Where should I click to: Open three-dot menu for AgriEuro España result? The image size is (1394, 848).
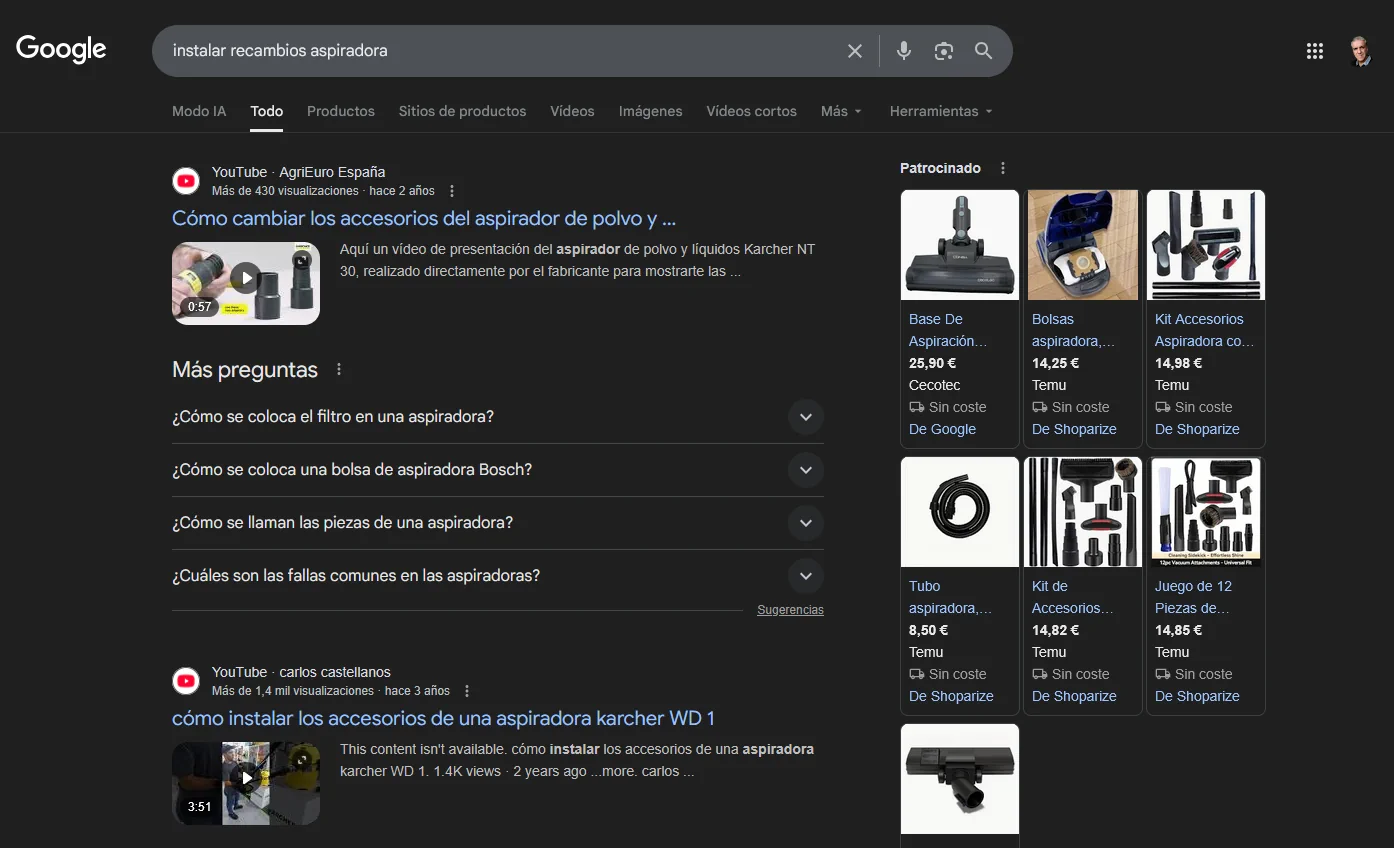[x=452, y=191]
